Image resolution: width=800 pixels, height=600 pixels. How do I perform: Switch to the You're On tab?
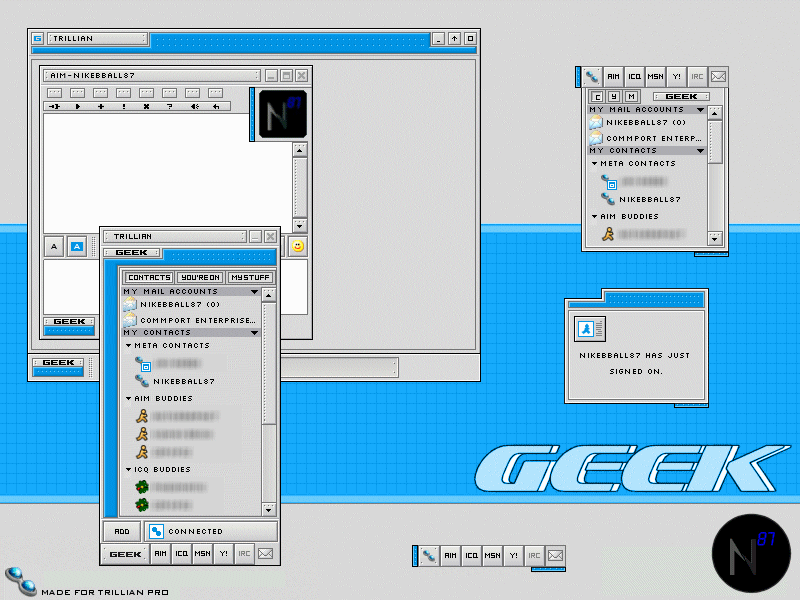[x=201, y=278]
